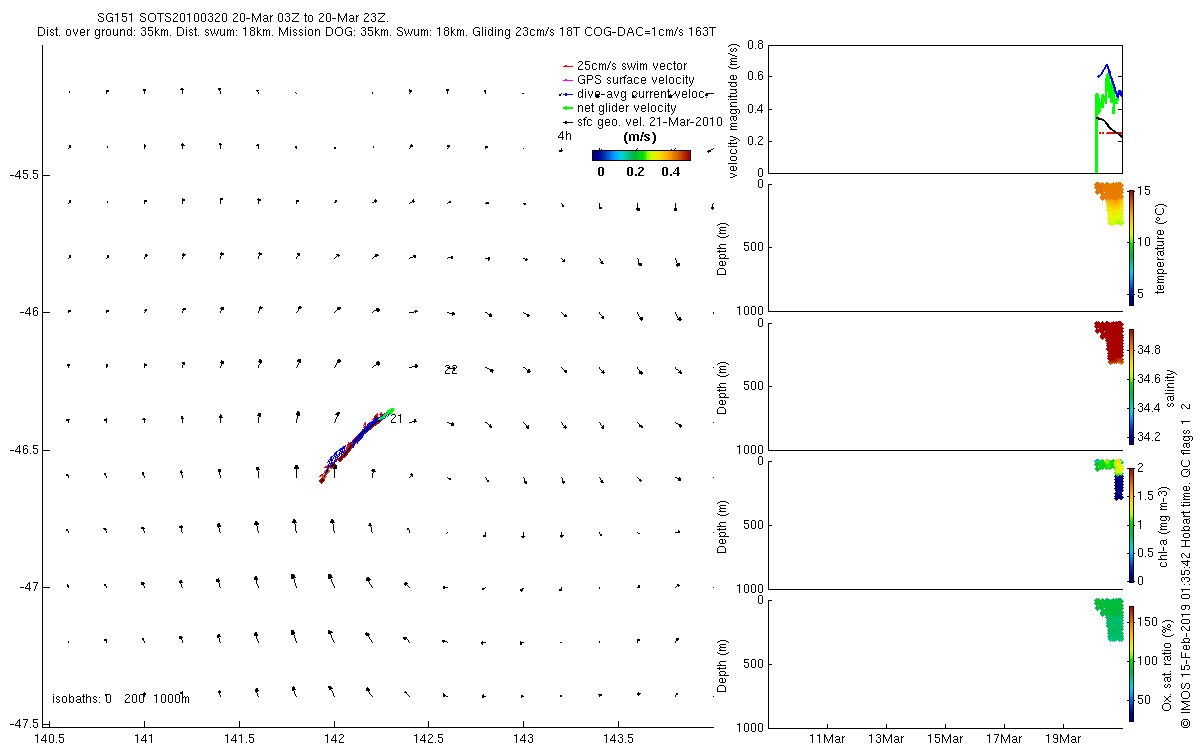Screen dimensions: 1200x750
Task: Click the '21' waypoint label near the track end
Action: [x=396, y=419]
